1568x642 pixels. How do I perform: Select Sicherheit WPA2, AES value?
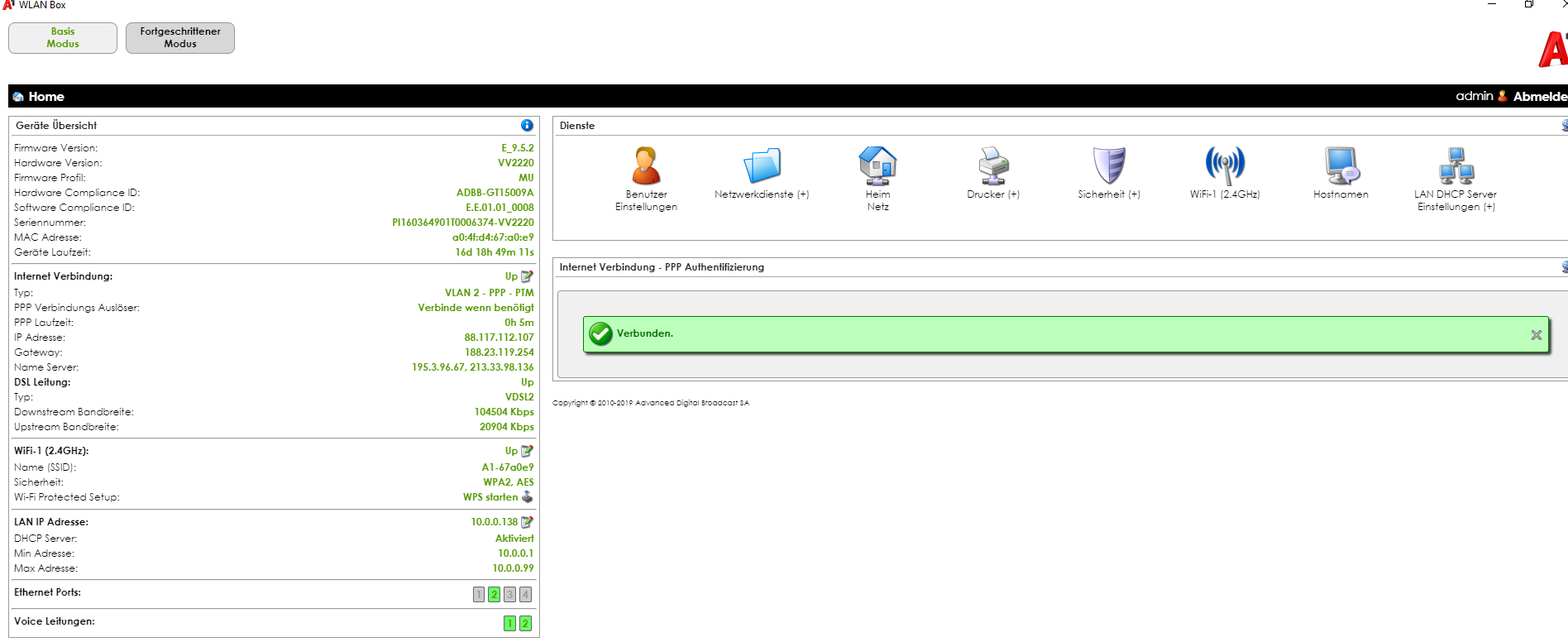[x=509, y=482]
